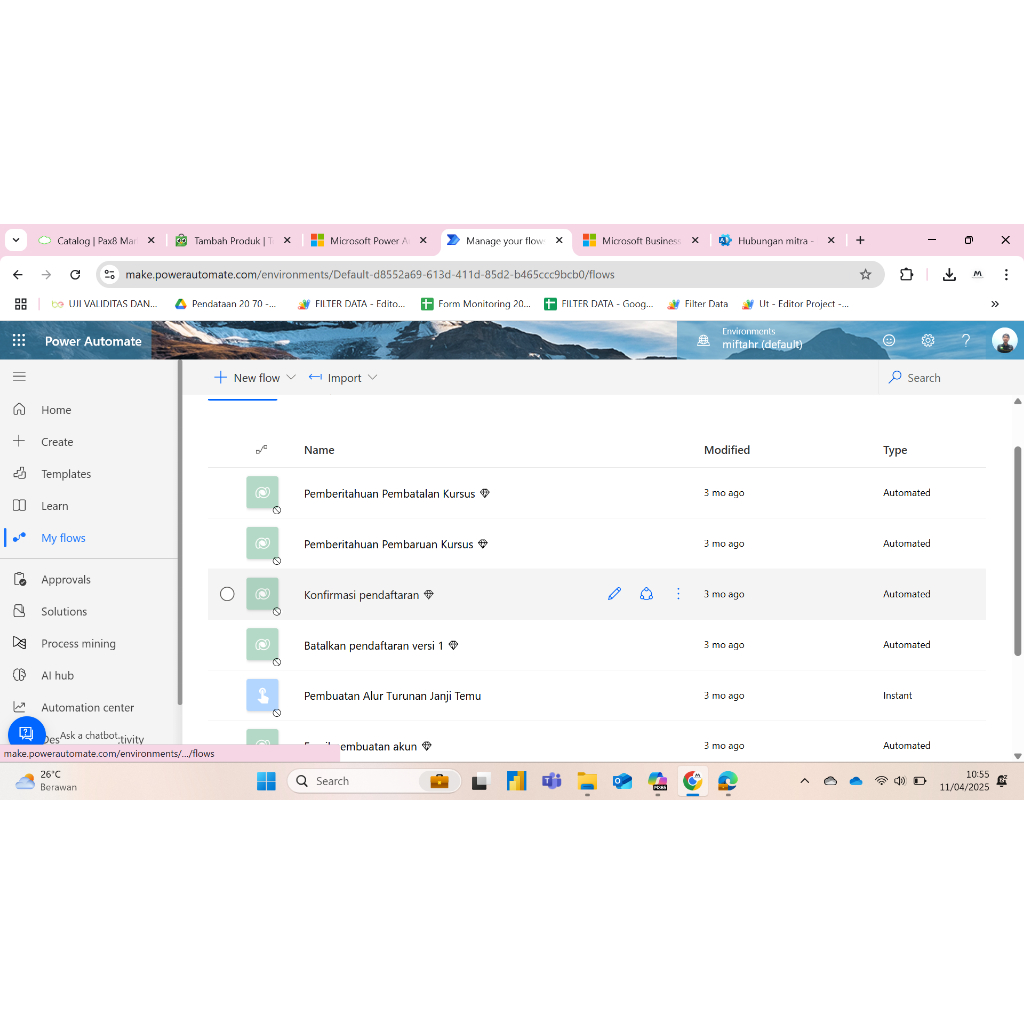Reload the page
The height and width of the screenshot is (1024, 1024).
tap(75, 274)
